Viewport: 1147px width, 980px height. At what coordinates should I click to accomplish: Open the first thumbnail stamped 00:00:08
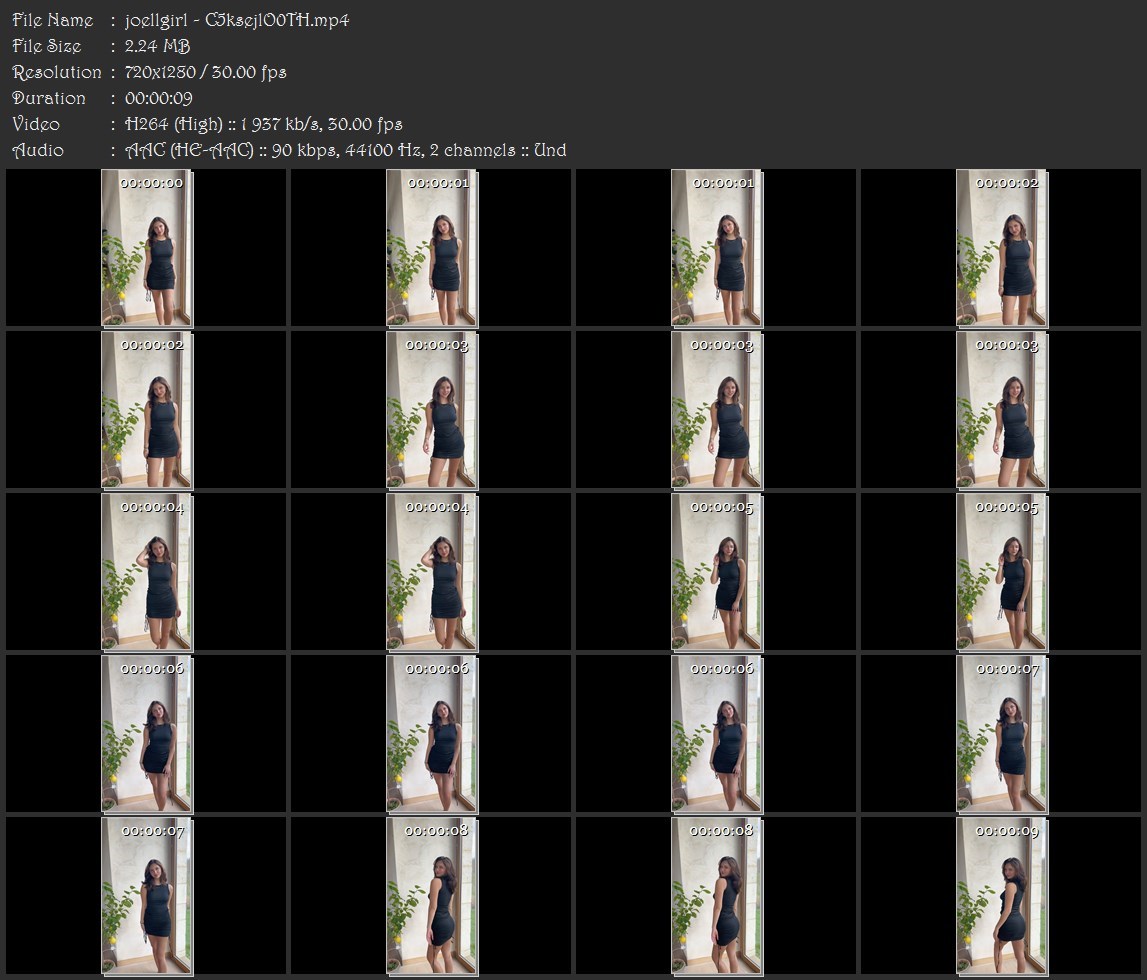pos(432,896)
